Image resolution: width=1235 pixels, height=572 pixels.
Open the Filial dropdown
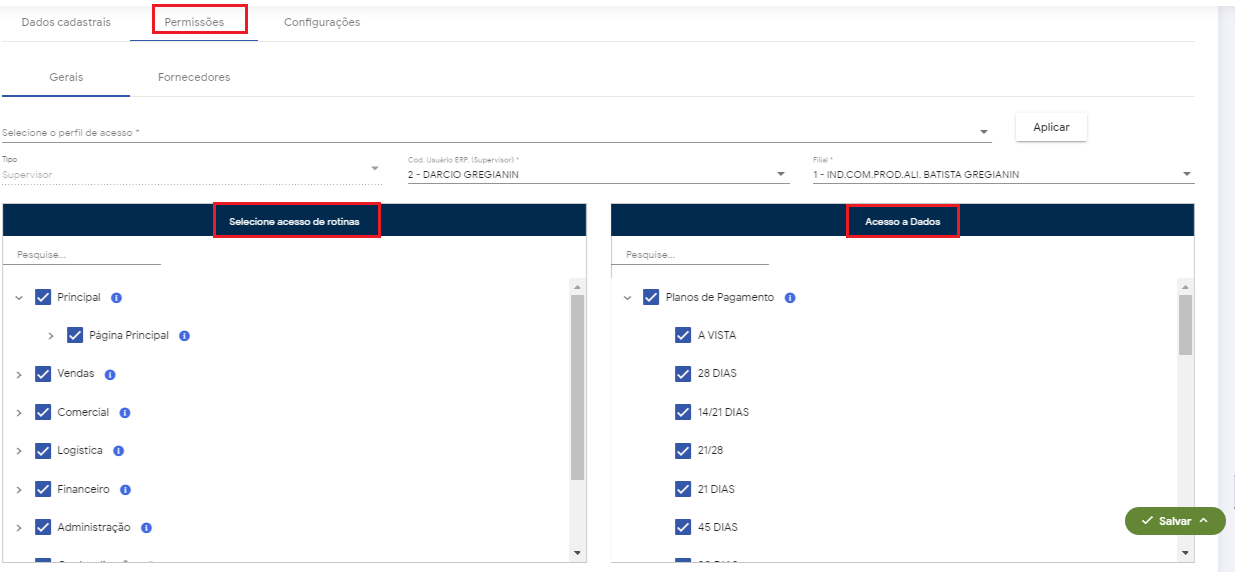coord(1186,174)
